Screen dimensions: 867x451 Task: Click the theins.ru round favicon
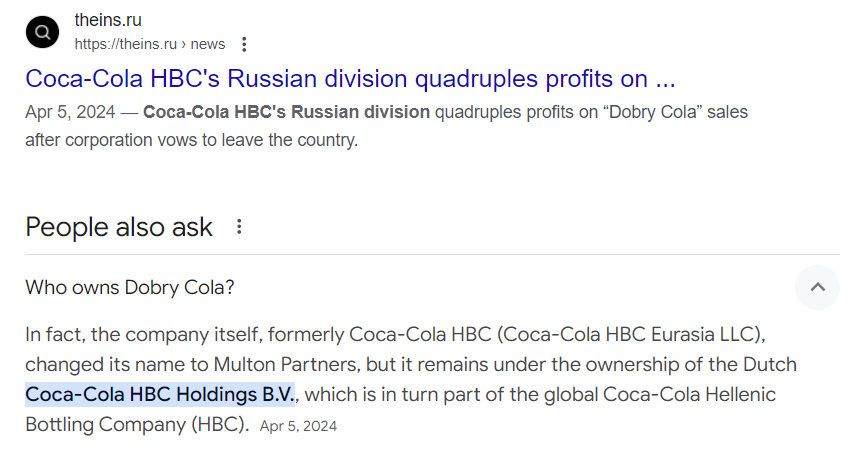tap(42, 32)
